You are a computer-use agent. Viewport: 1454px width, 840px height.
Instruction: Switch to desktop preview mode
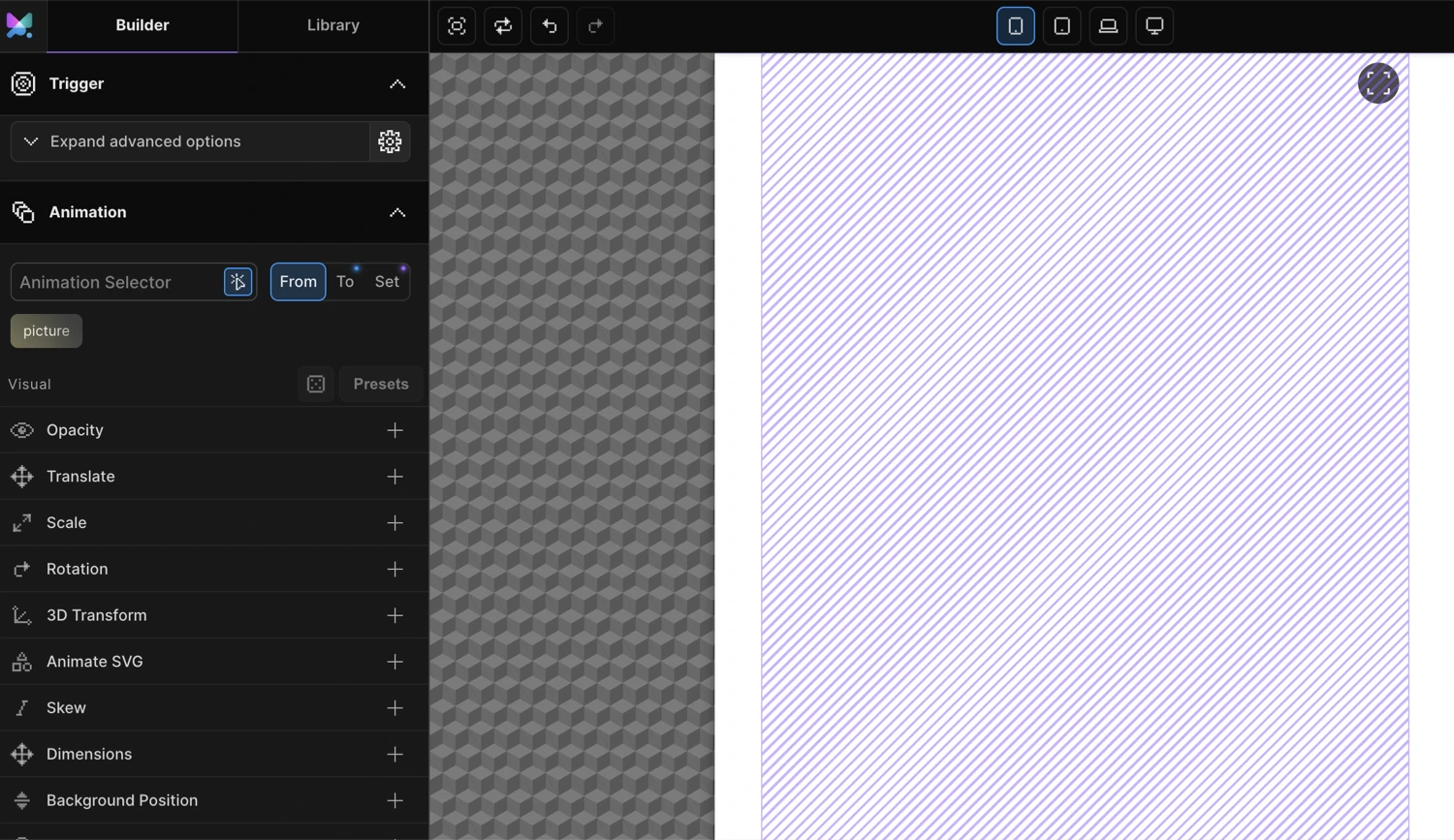[x=1154, y=26]
